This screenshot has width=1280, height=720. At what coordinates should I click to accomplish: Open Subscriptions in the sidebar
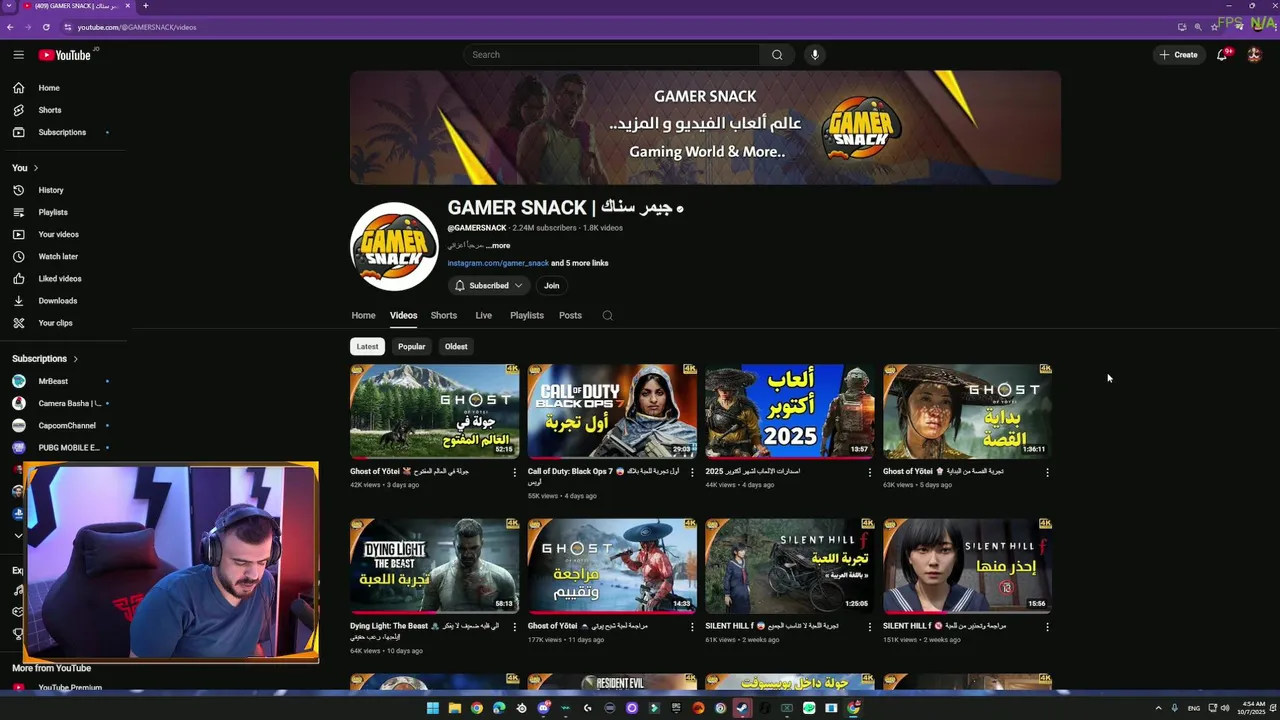click(64, 132)
